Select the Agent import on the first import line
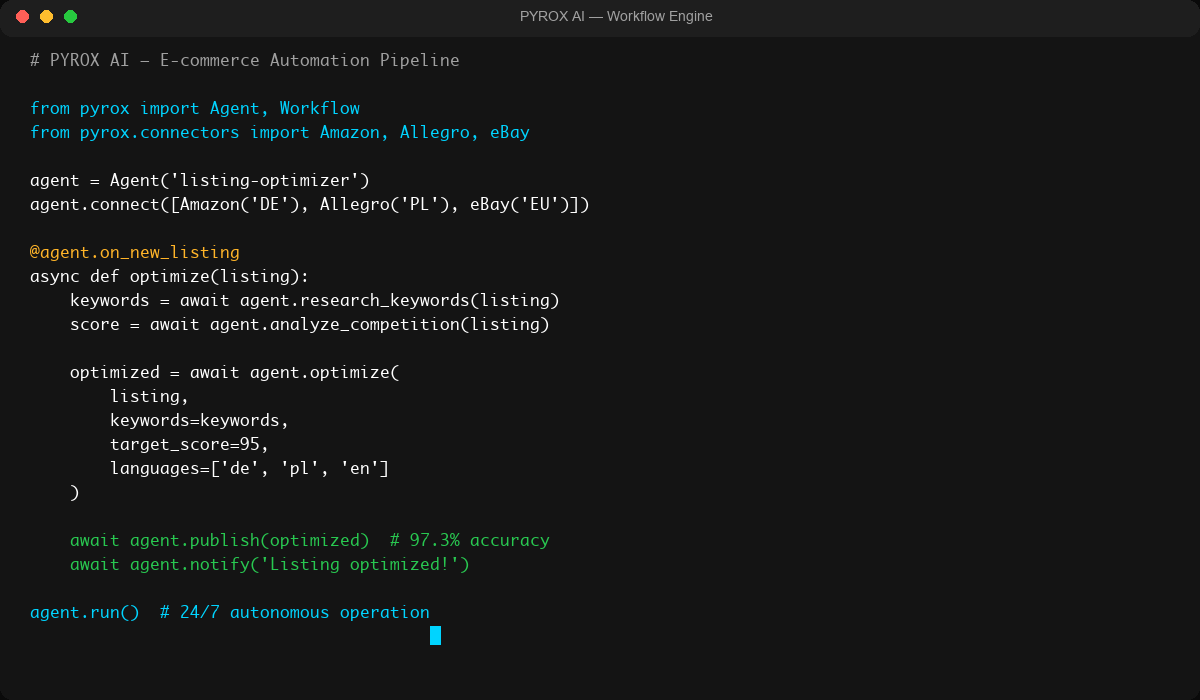 235,108
